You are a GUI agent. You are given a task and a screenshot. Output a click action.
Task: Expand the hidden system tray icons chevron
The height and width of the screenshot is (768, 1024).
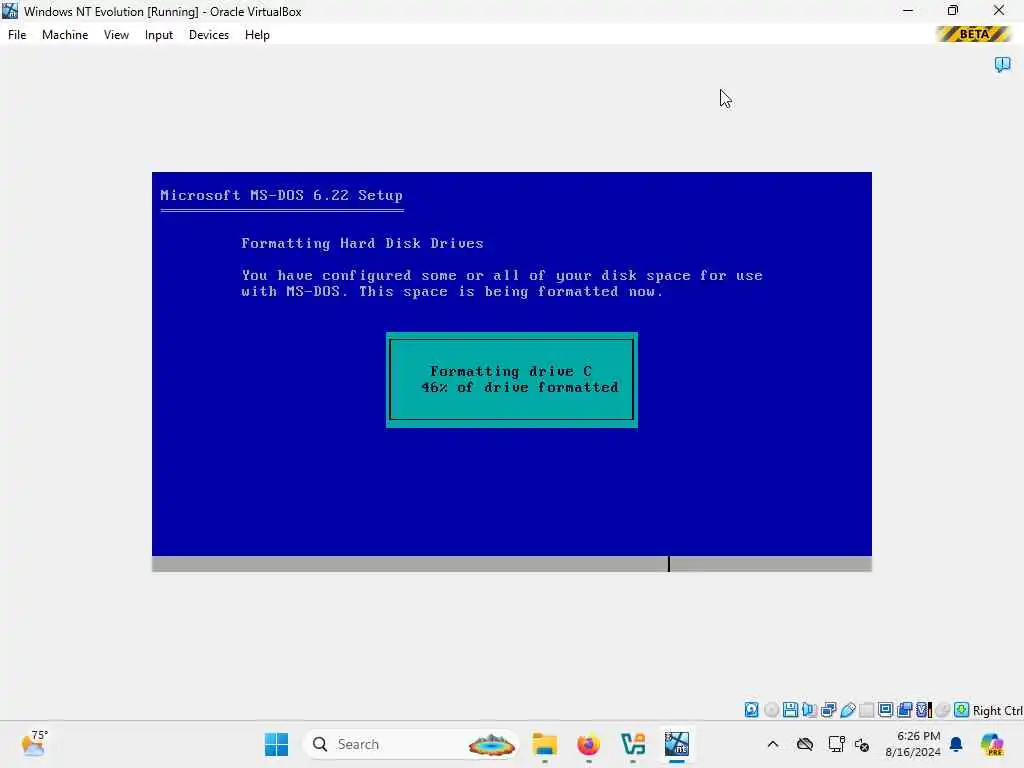click(773, 744)
